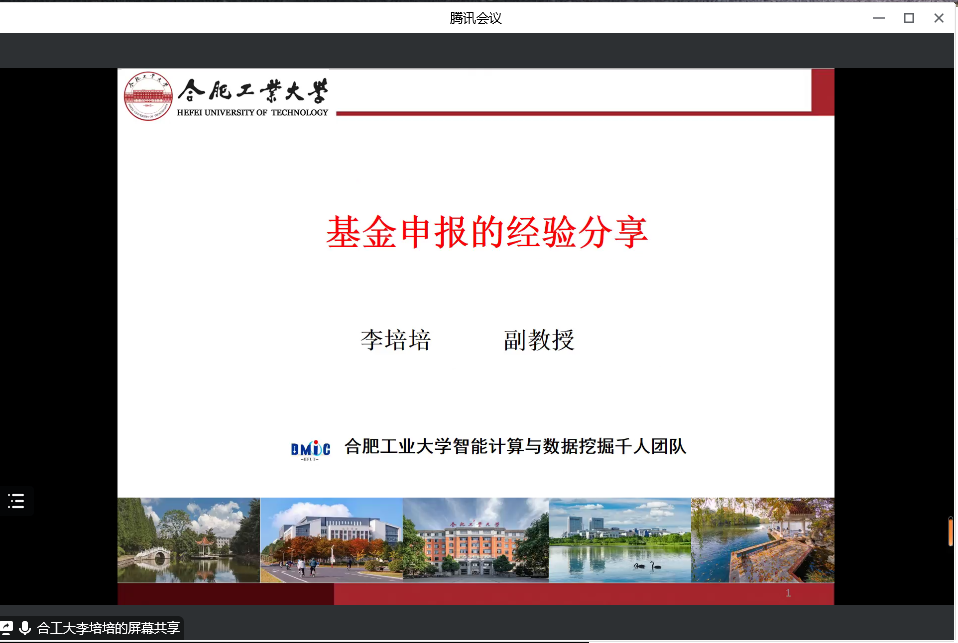The width and height of the screenshot is (958, 643).
Task: Click the 合肥工业大学智能计算与数据挖掘千人团队 text
Action: coord(515,447)
